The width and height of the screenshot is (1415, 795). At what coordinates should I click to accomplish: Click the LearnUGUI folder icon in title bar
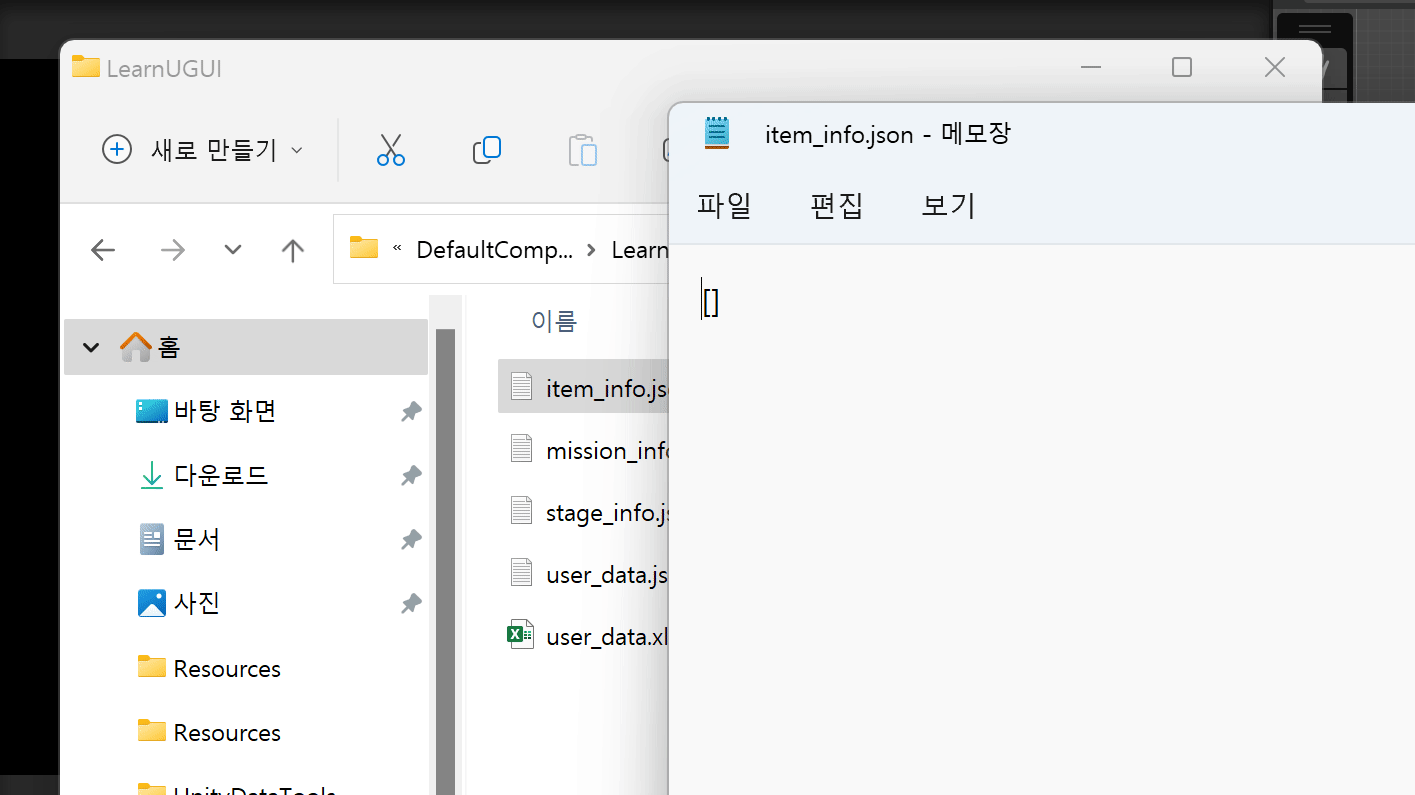(x=86, y=67)
